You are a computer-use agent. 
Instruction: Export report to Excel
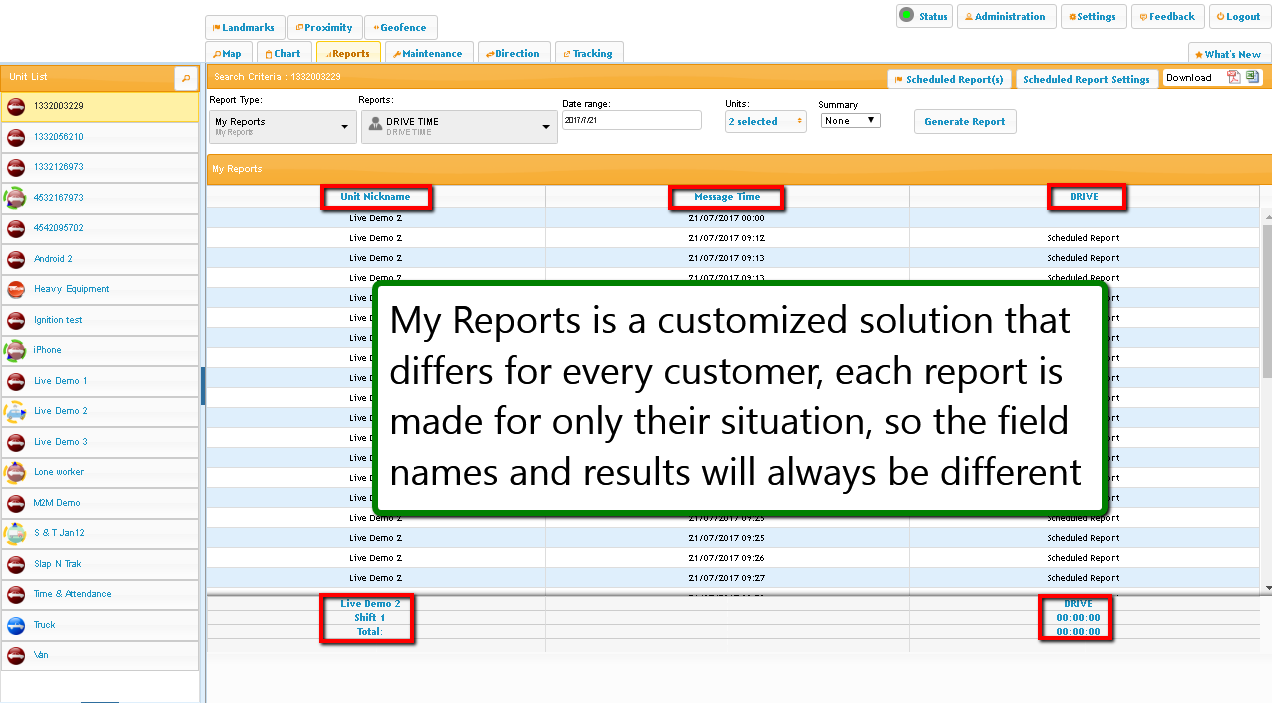(x=1252, y=78)
